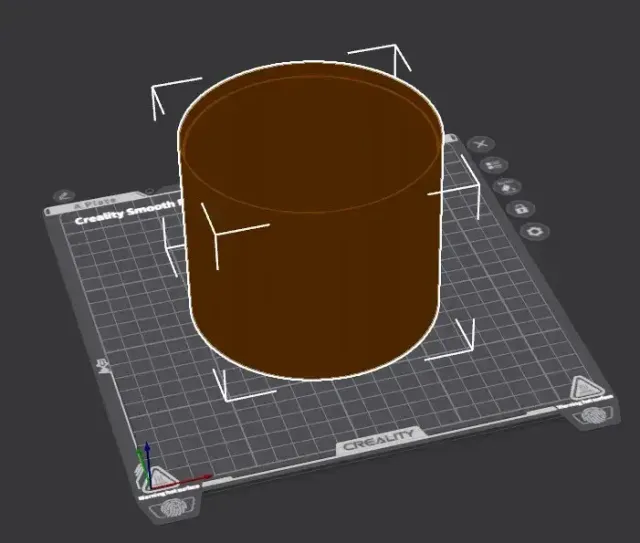640x543 pixels.
Task: Open plate settings gear icon
Action: point(535,232)
